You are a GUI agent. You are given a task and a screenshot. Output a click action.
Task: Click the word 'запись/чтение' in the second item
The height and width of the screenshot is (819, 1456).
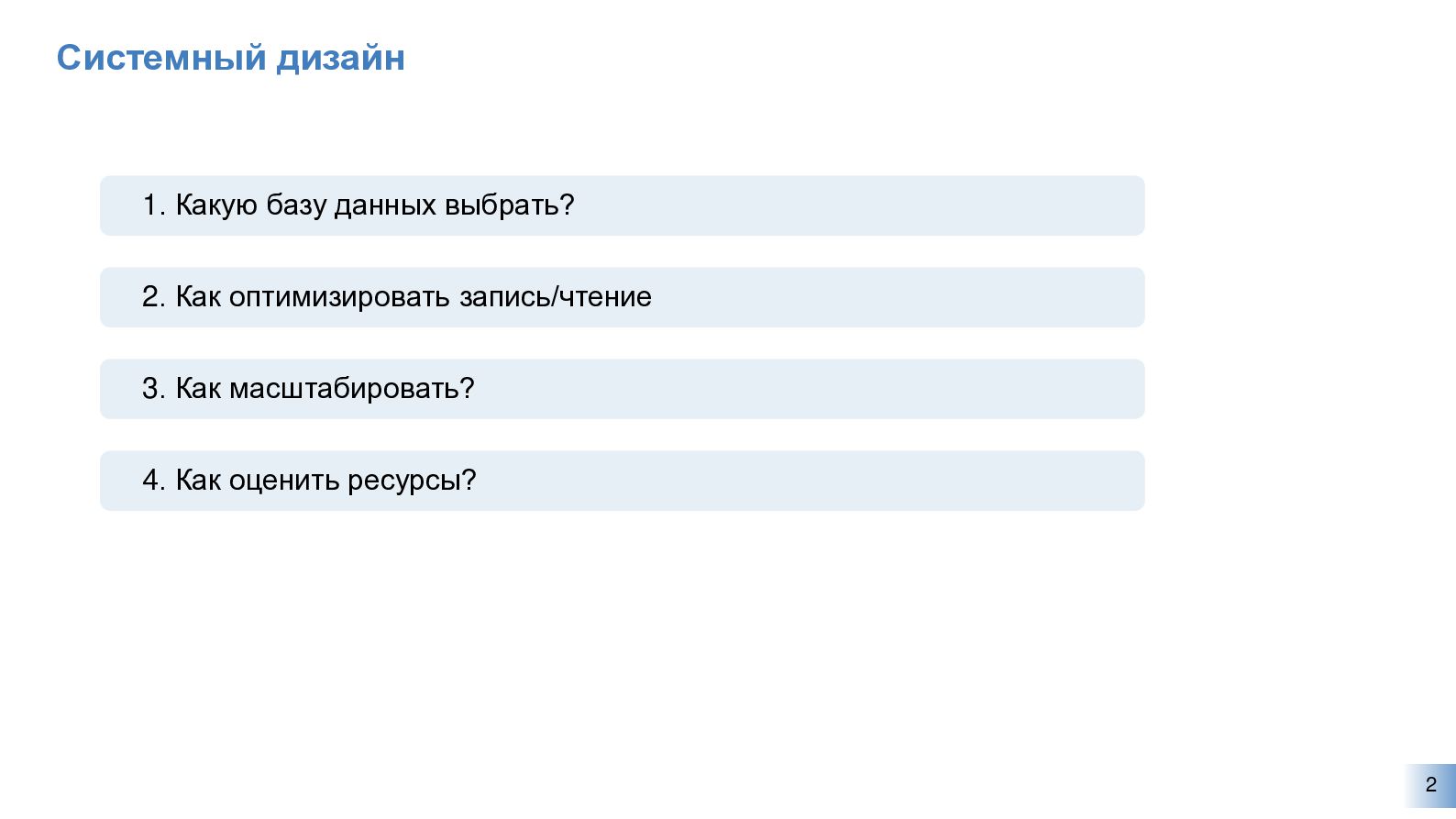[556, 296]
